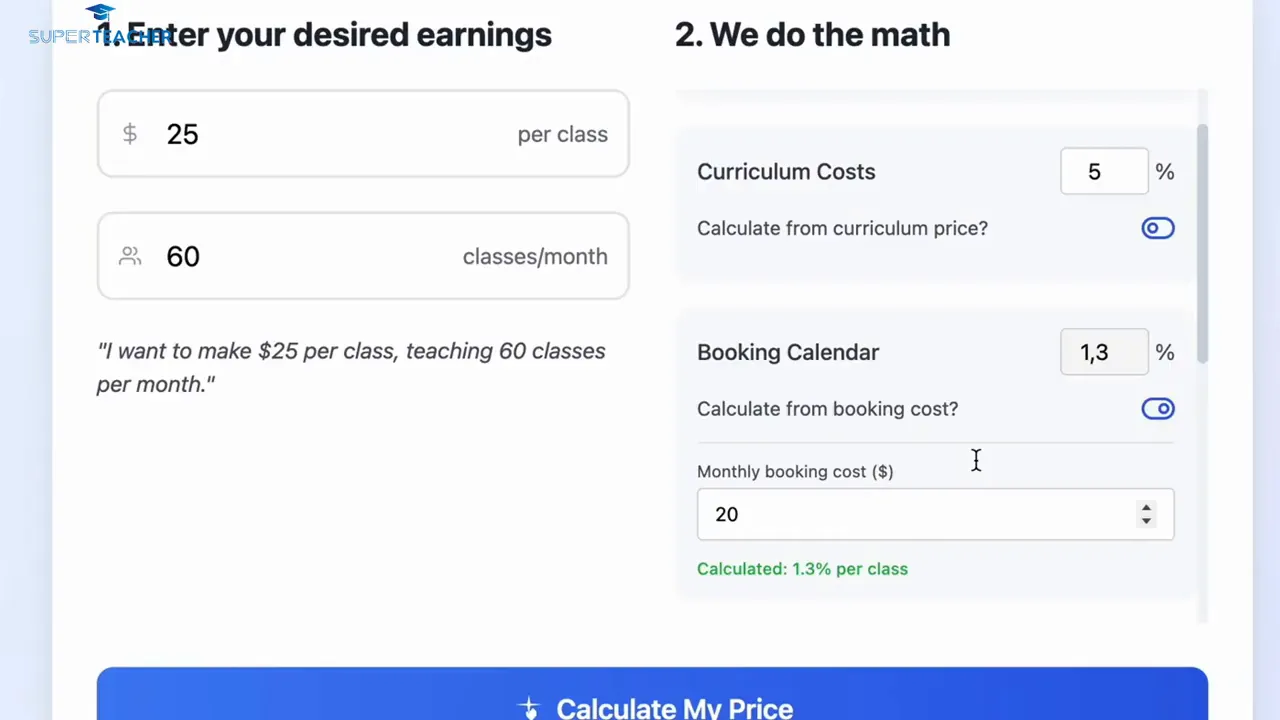
Task: Click the people icon in classes field
Action: click(130, 256)
